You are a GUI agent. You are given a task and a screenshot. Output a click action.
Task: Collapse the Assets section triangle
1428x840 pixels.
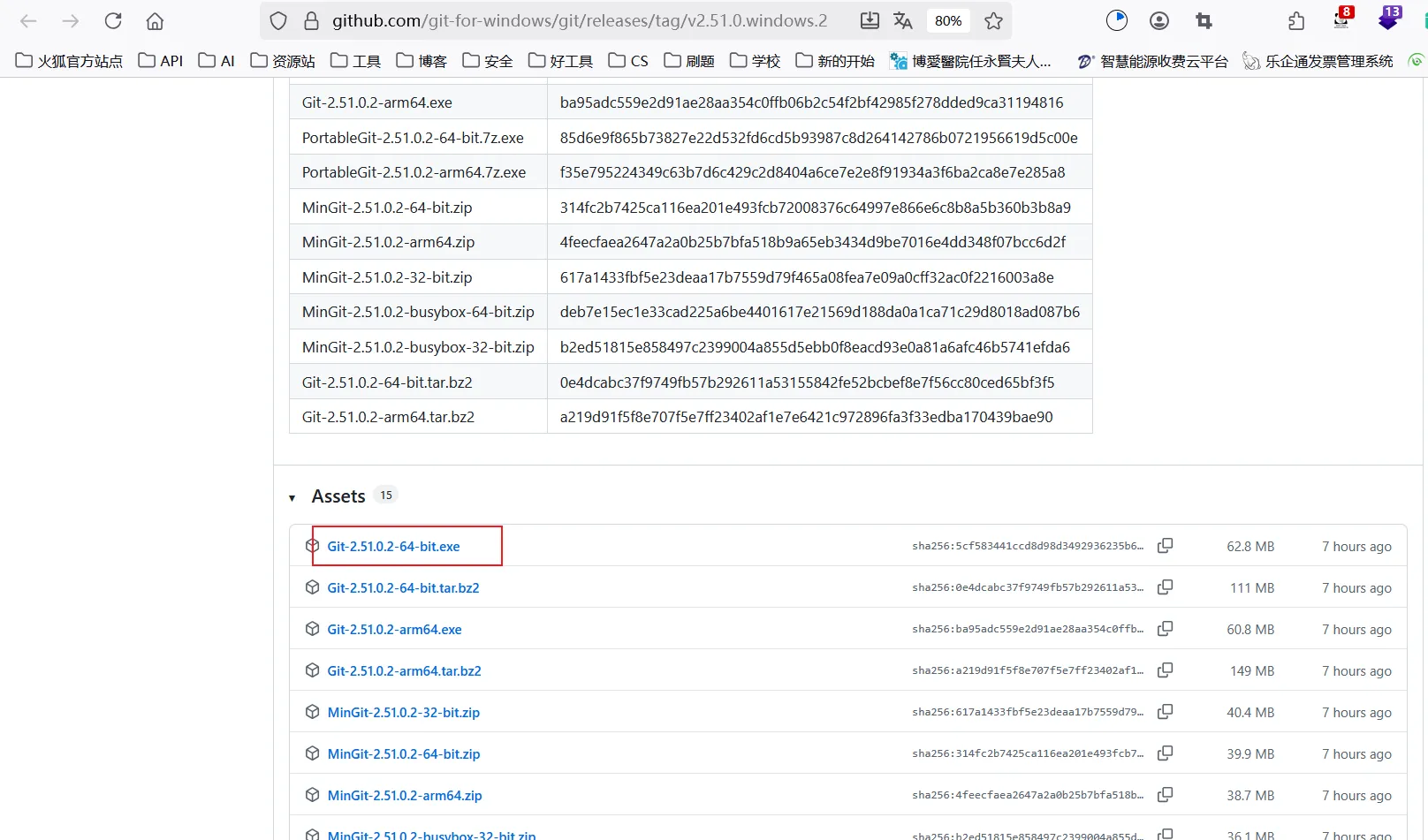coord(292,498)
